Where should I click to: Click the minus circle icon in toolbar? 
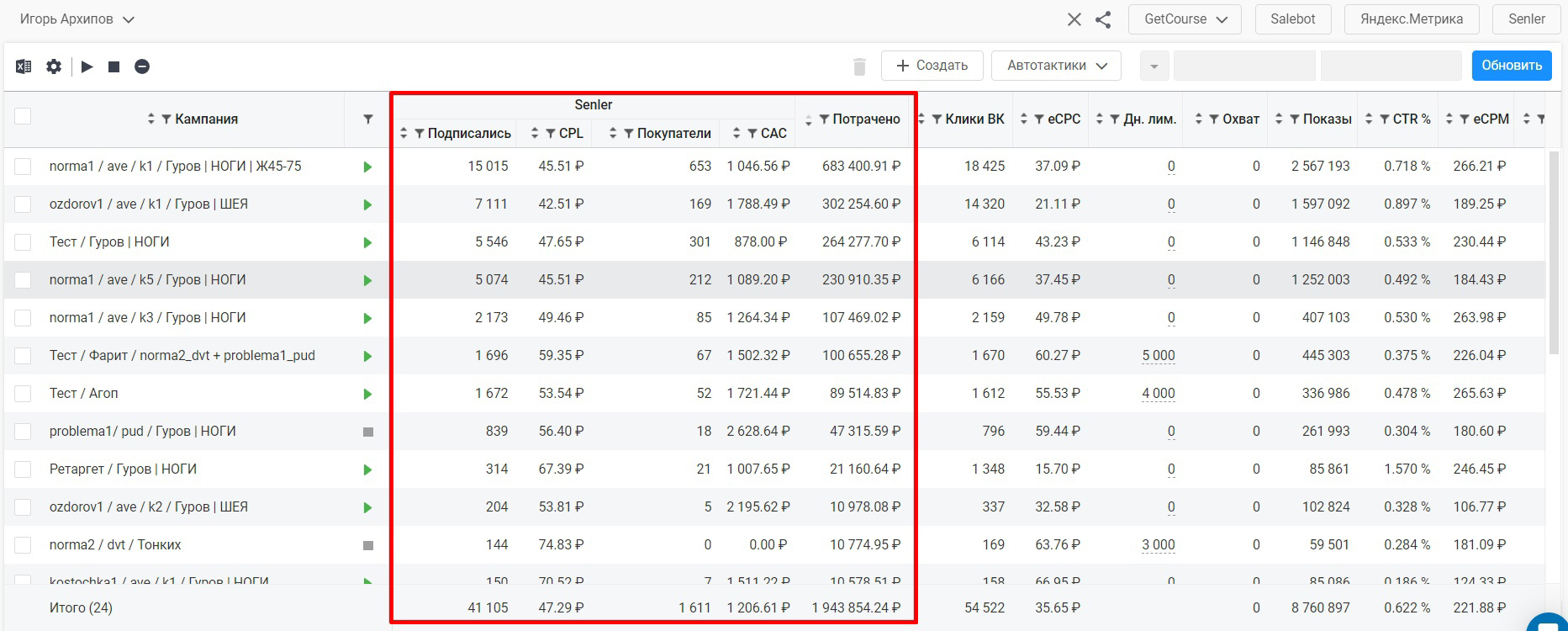click(x=142, y=66)
